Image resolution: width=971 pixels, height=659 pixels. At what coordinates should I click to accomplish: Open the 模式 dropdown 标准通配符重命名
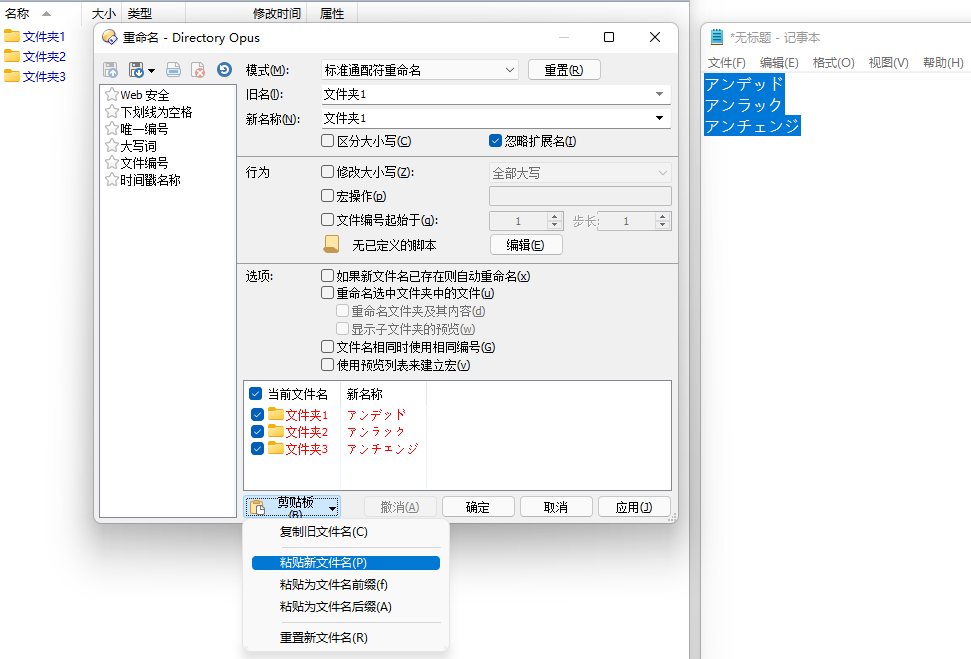(x=420, y=70)
